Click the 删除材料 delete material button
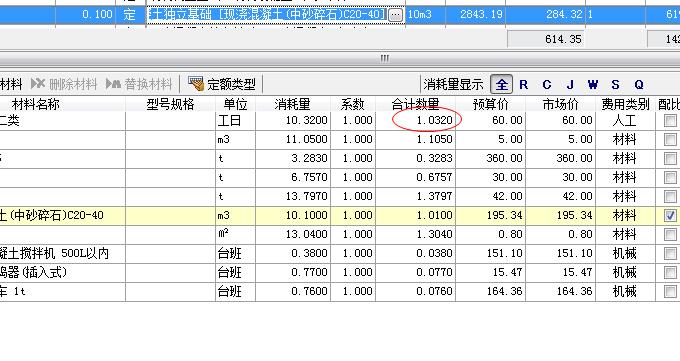 (64, 84)
